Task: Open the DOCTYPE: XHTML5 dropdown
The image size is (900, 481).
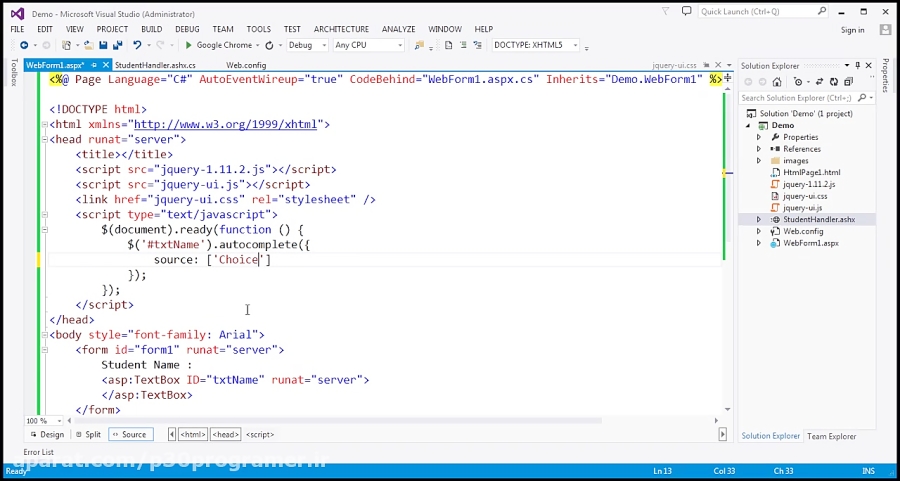Action: pos(575,45)
